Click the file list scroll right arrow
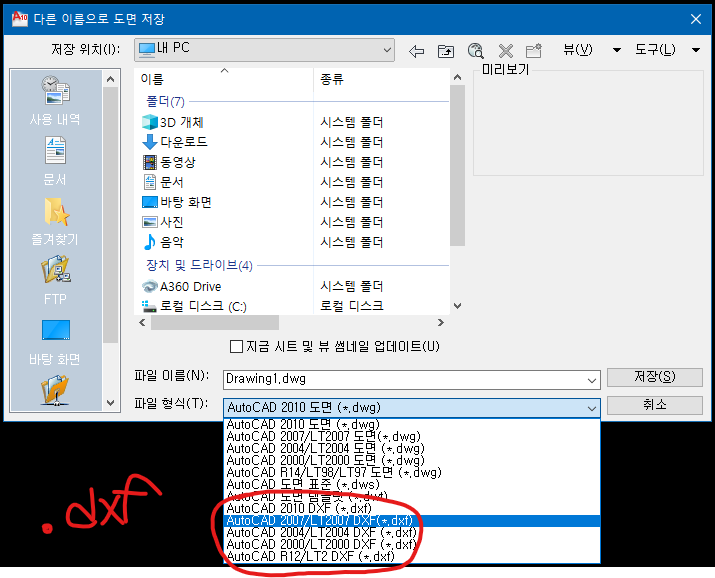 [x=440, y=323]
